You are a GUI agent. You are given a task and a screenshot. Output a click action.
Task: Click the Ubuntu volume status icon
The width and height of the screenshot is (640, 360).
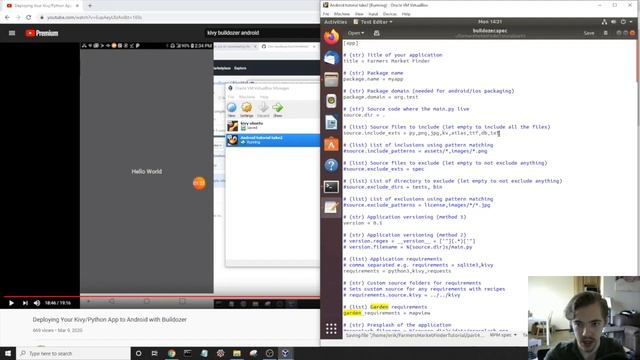pyautogui.click(x=614, y=22)
